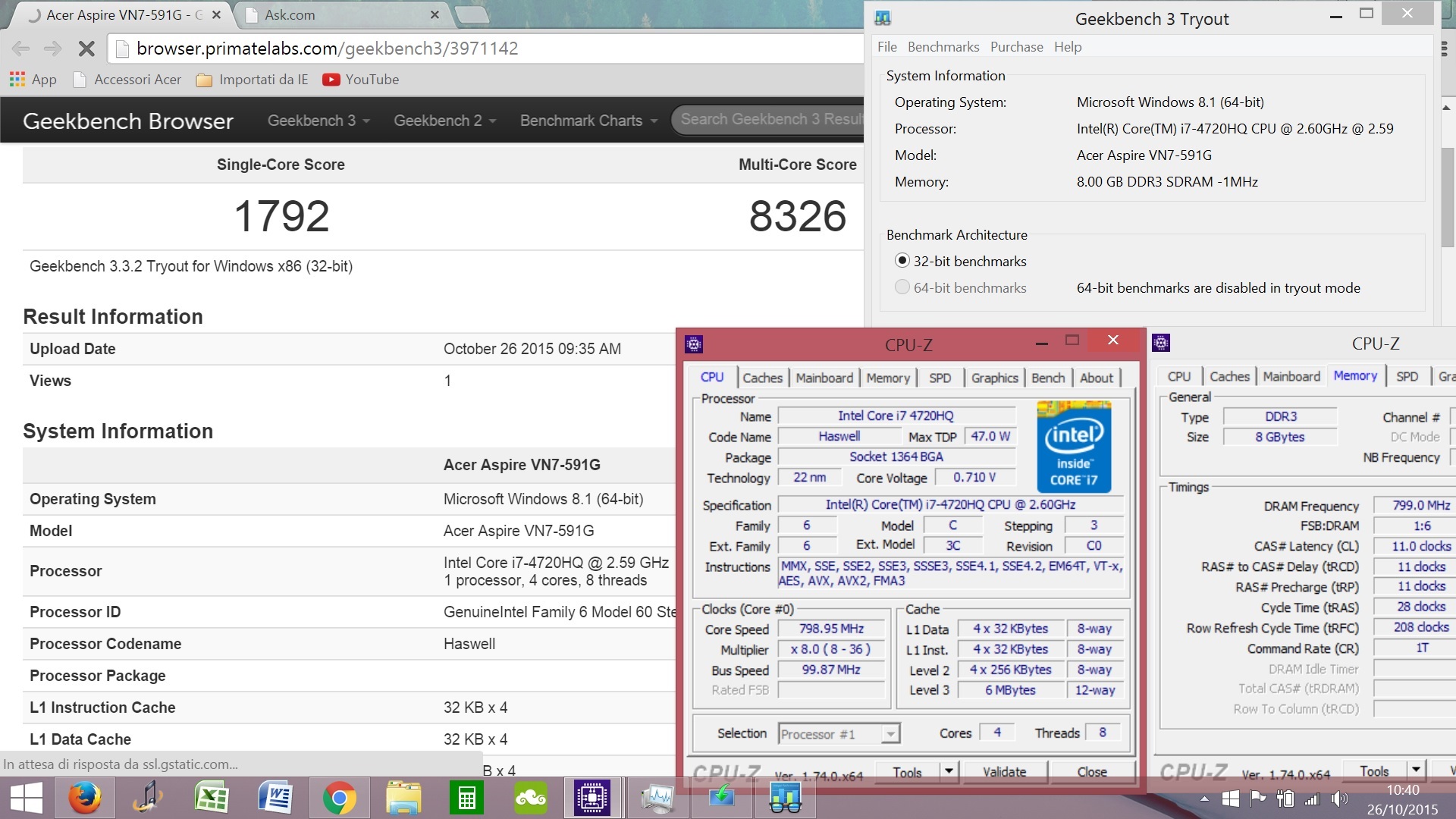Switch to Chrome in the taskbar
Viewport: 1456px width, 819px height.
339,798
